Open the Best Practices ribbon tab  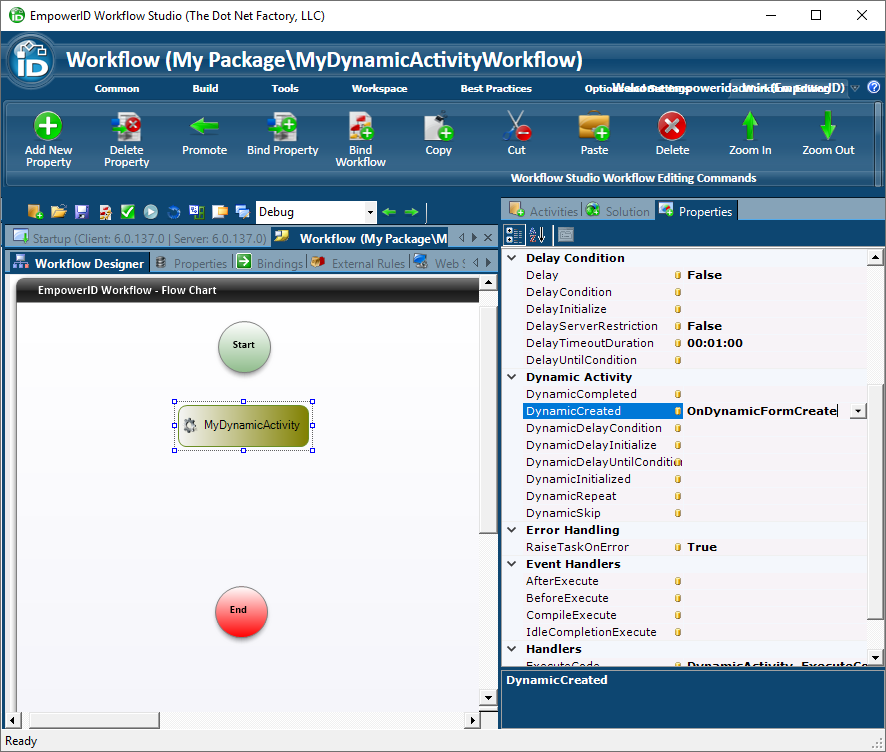click(x=496, y=88)
